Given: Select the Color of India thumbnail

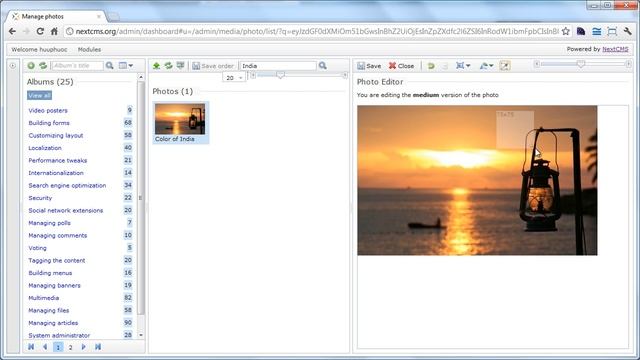Looking at the screenshot, I should click(180, 122).
